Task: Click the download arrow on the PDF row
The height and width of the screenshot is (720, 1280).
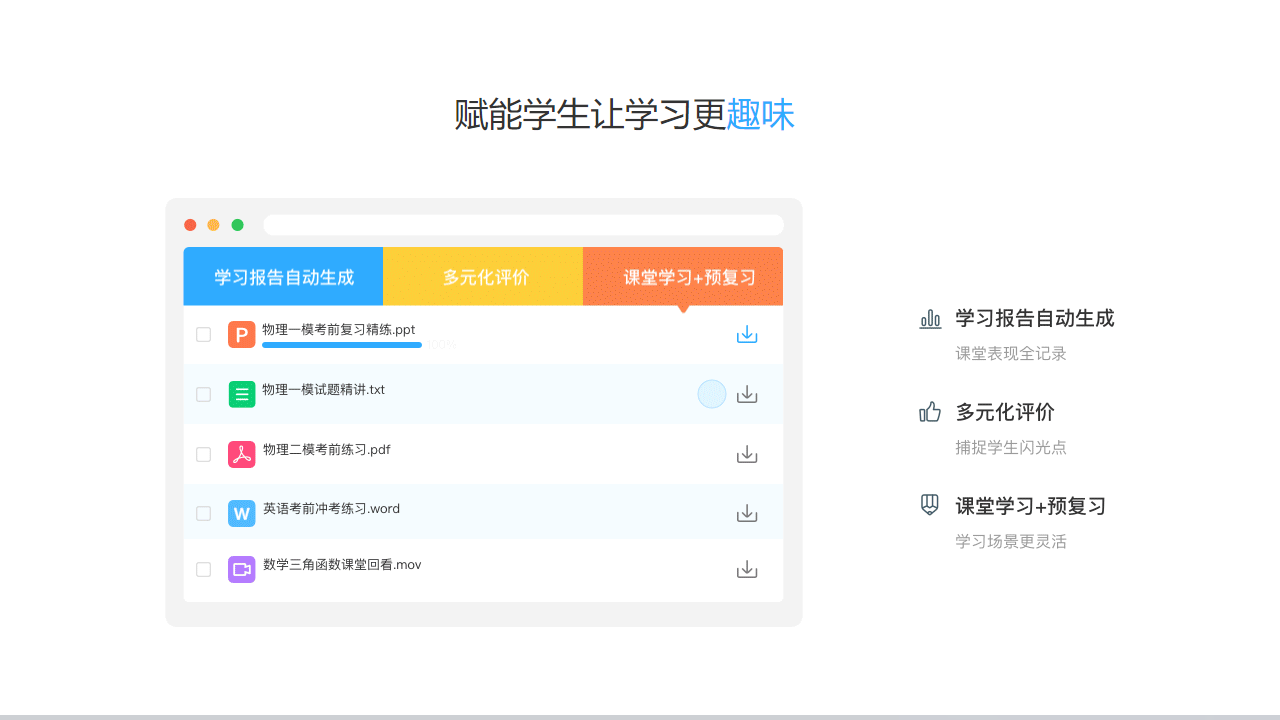Action: (747, 453)
